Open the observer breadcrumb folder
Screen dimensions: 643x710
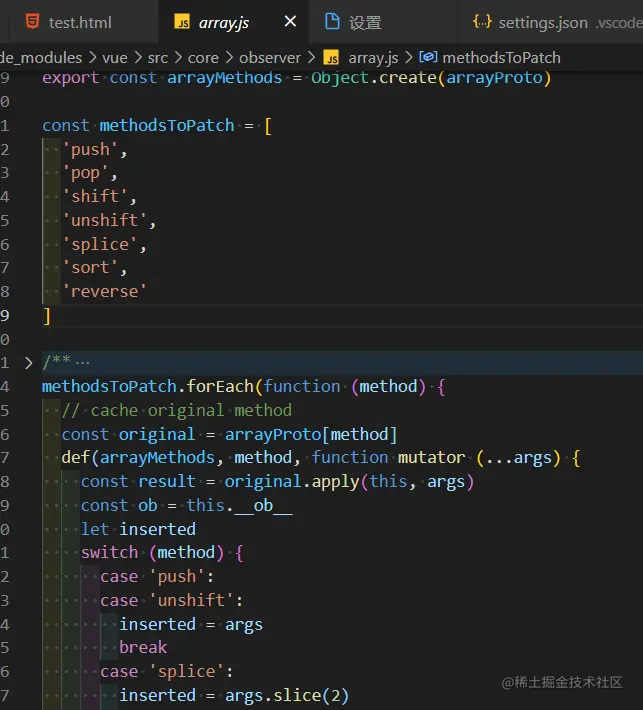(270, 58)
